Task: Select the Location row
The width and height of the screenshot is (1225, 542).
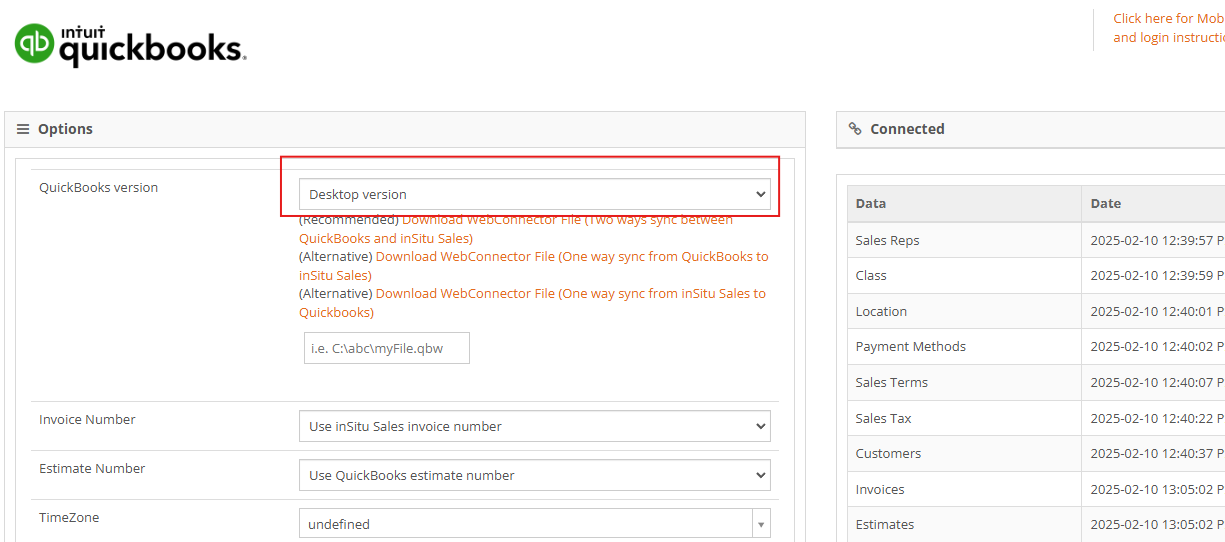Action: click(1036, 311)
